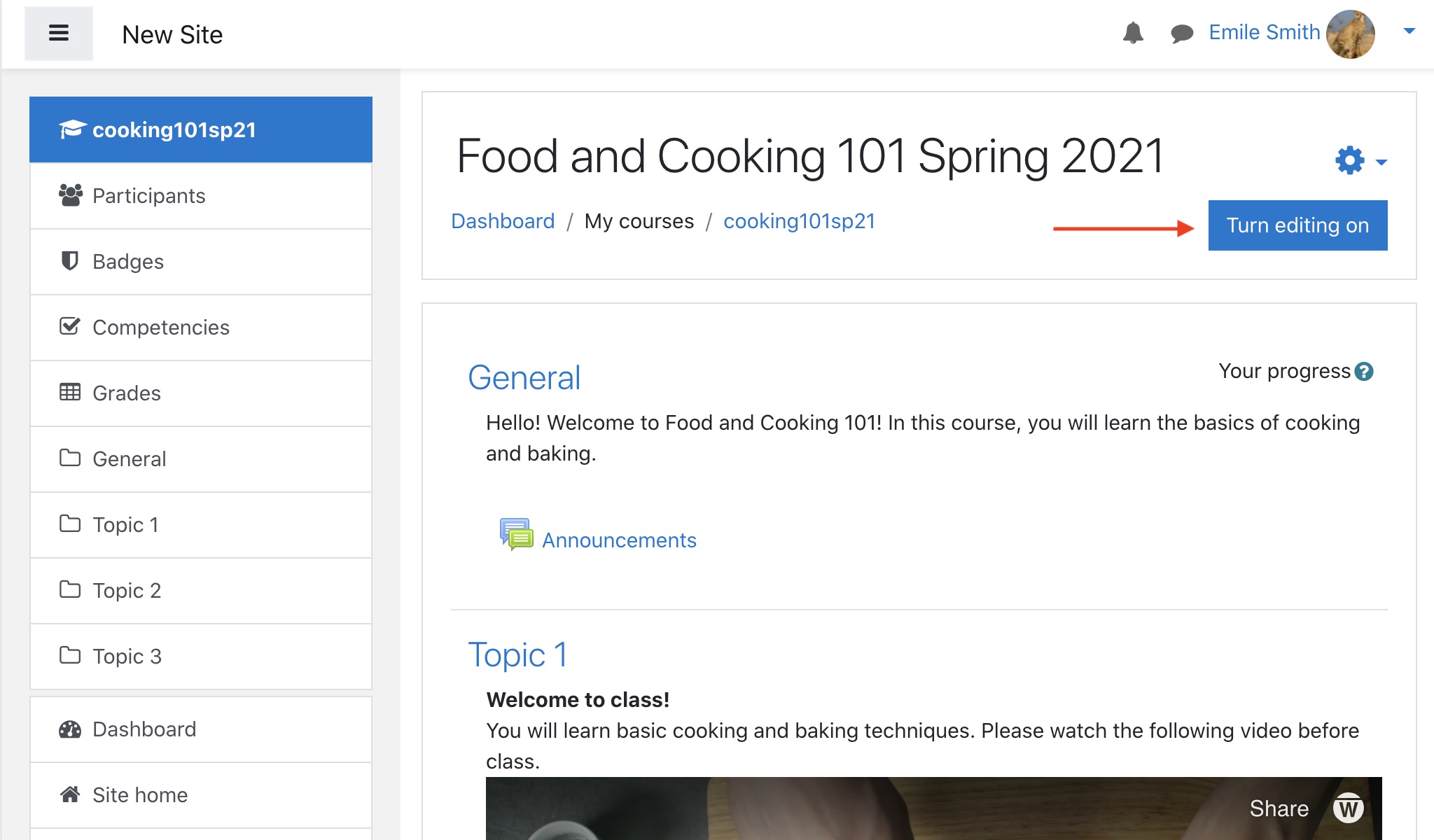The width and height of the screenshot is (1434, 840).
Task: Go to Dashboard via sidebar gauge icon
Action: [x=69, y=729]
